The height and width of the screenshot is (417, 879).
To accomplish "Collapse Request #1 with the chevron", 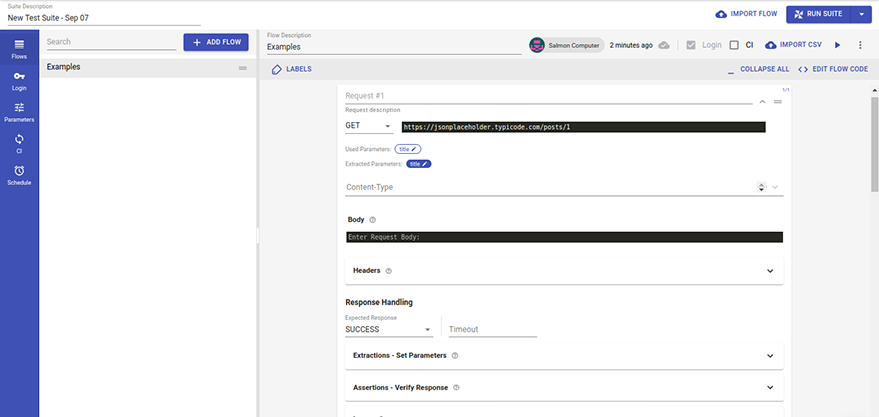I will point(762,102).
